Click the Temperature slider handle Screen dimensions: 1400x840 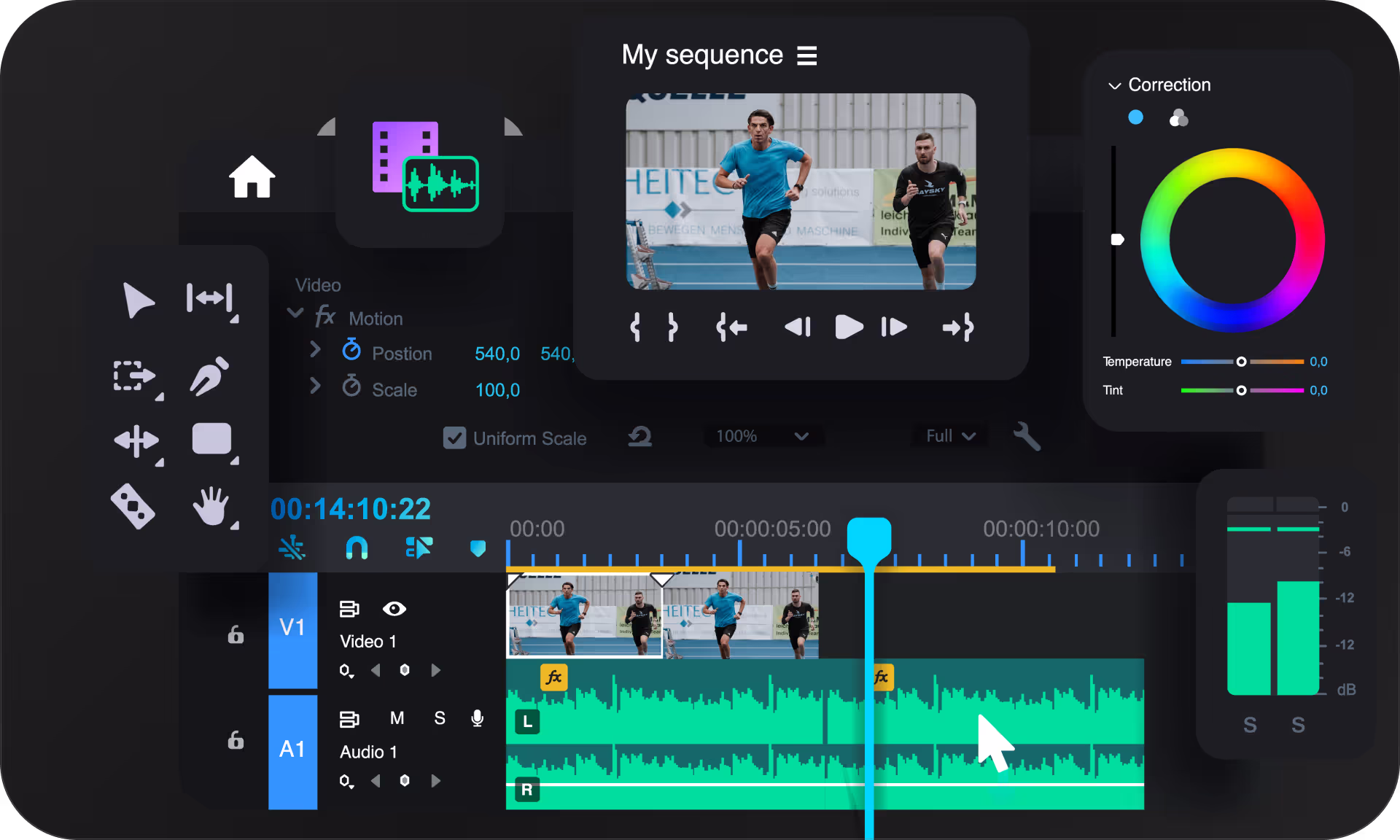click(x=1241, y=362)
